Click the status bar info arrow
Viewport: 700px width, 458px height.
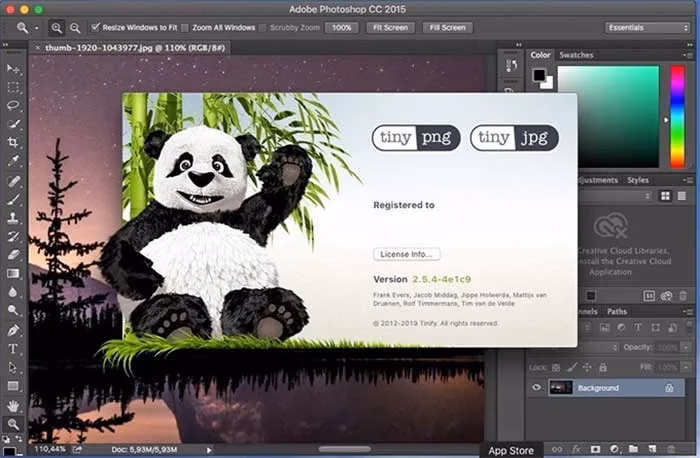[x=208, y=450]
